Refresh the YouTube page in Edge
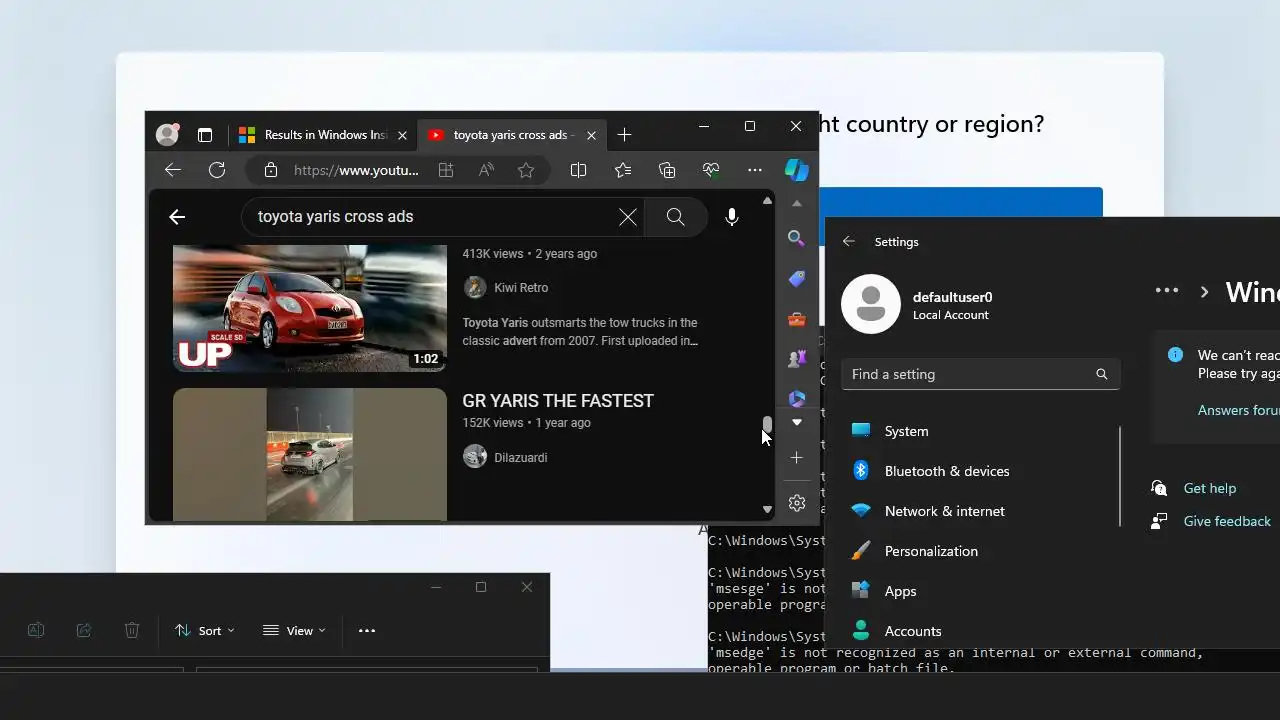1280x720 pixels. point(217,170)
